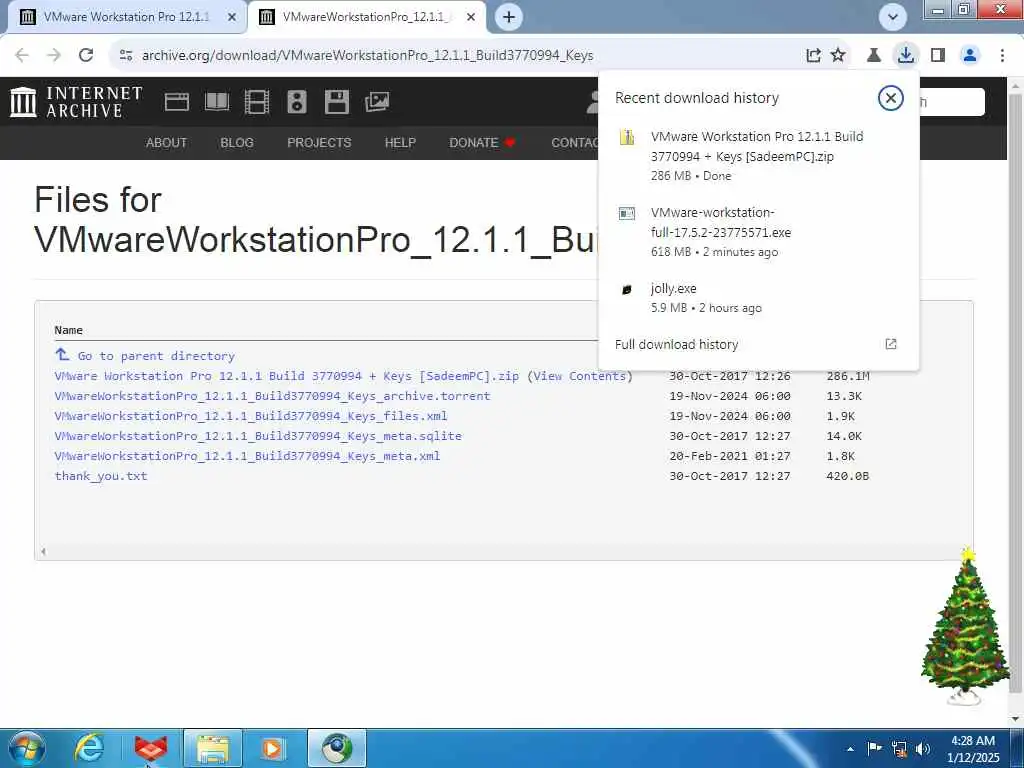
Task: Go back with the browser back arrow
Action: click(22, 56)
